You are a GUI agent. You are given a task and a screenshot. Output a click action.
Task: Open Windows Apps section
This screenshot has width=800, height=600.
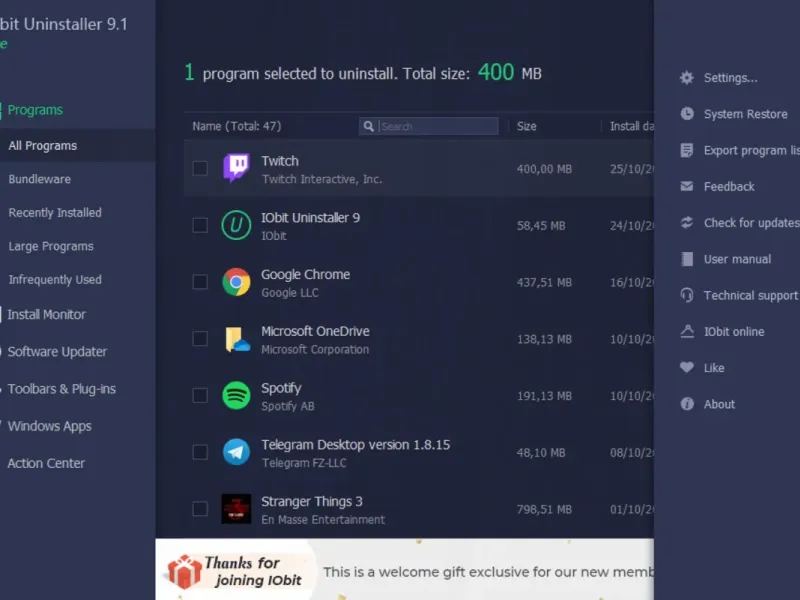click(49, 427)
